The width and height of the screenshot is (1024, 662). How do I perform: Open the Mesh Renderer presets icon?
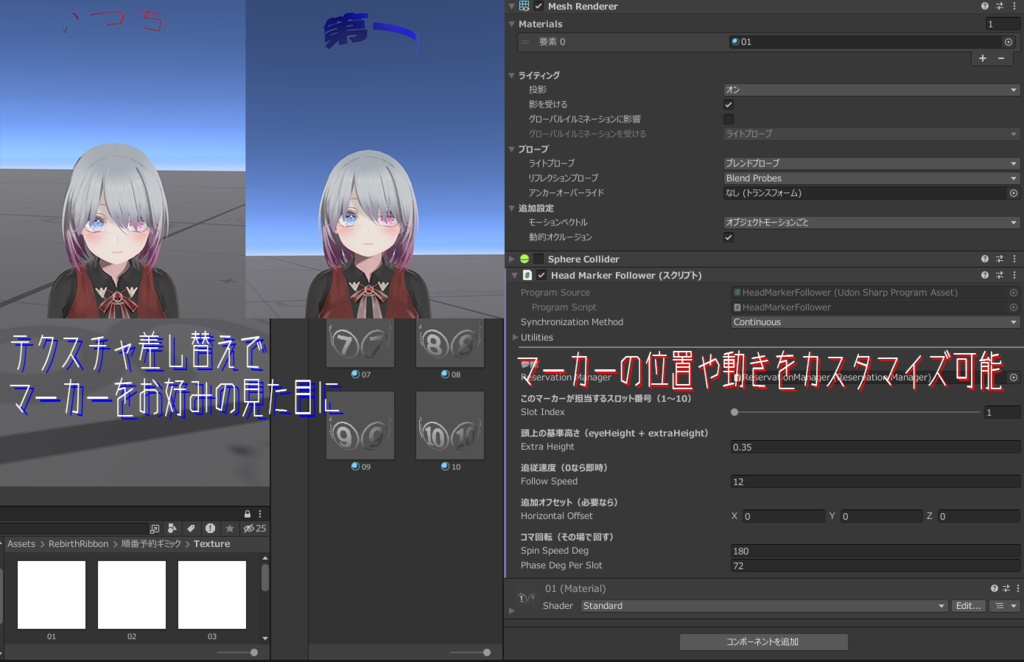click(999, 6)
